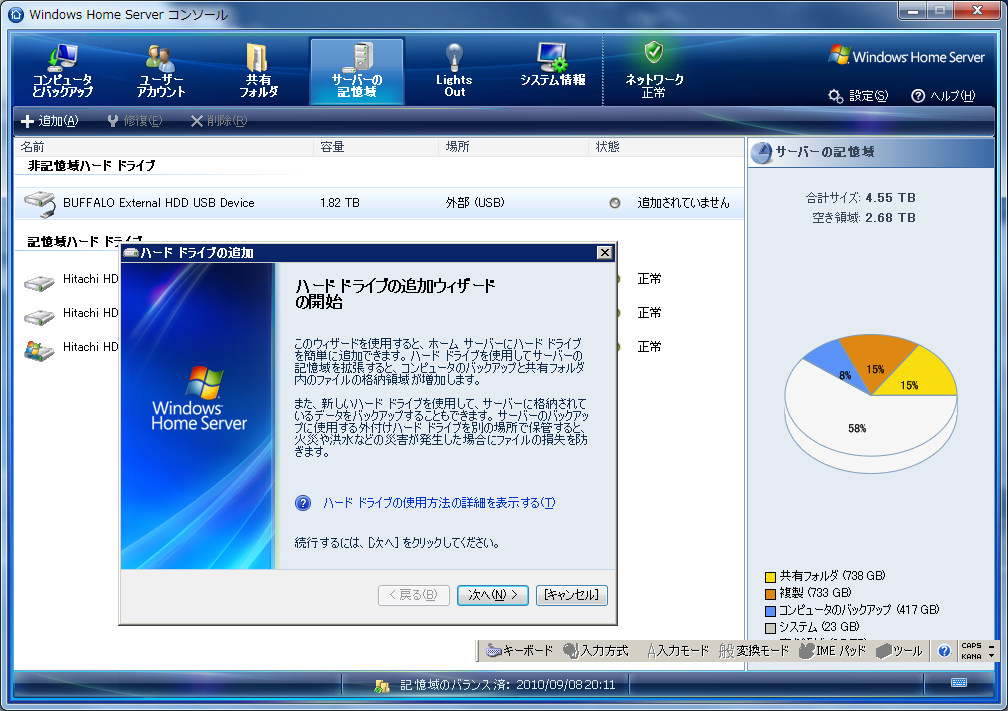Viewport: 1008px width, 711px height.
Task: Click the yellow 共有フォルダ legend swatch
Action: (770, 577)
